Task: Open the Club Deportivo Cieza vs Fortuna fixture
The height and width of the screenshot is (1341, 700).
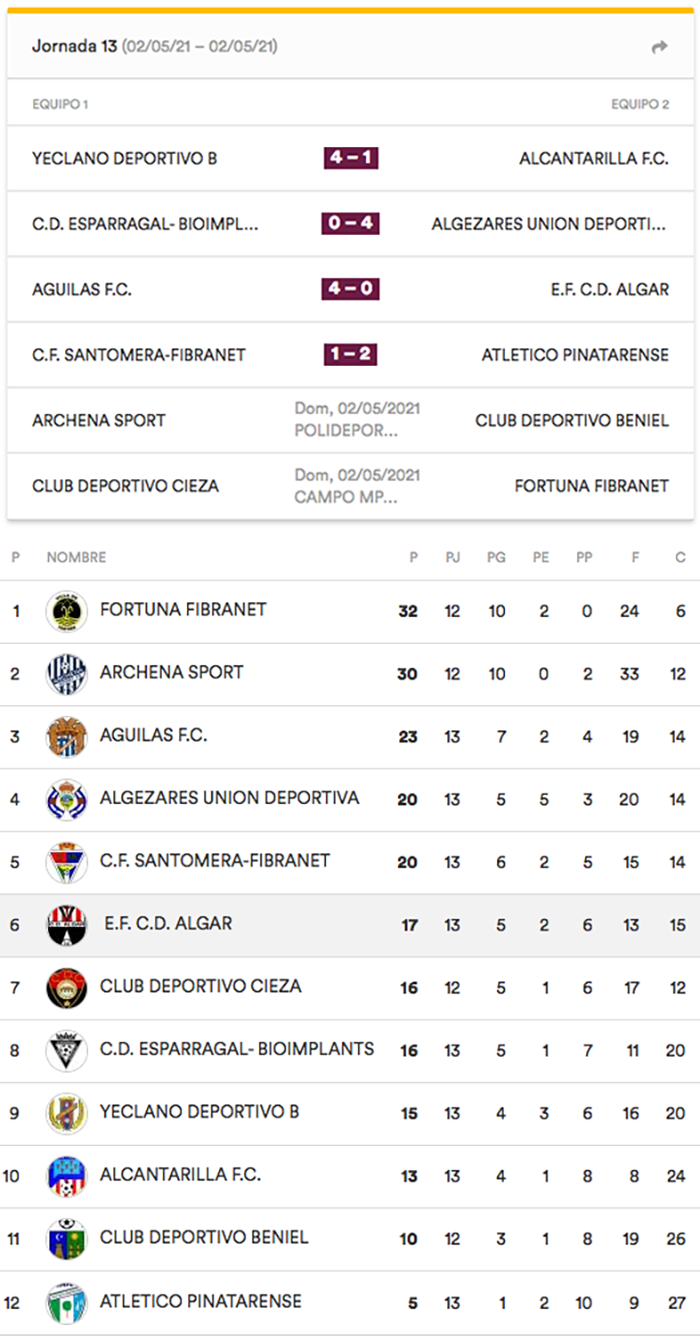Action: click(350, 486)
